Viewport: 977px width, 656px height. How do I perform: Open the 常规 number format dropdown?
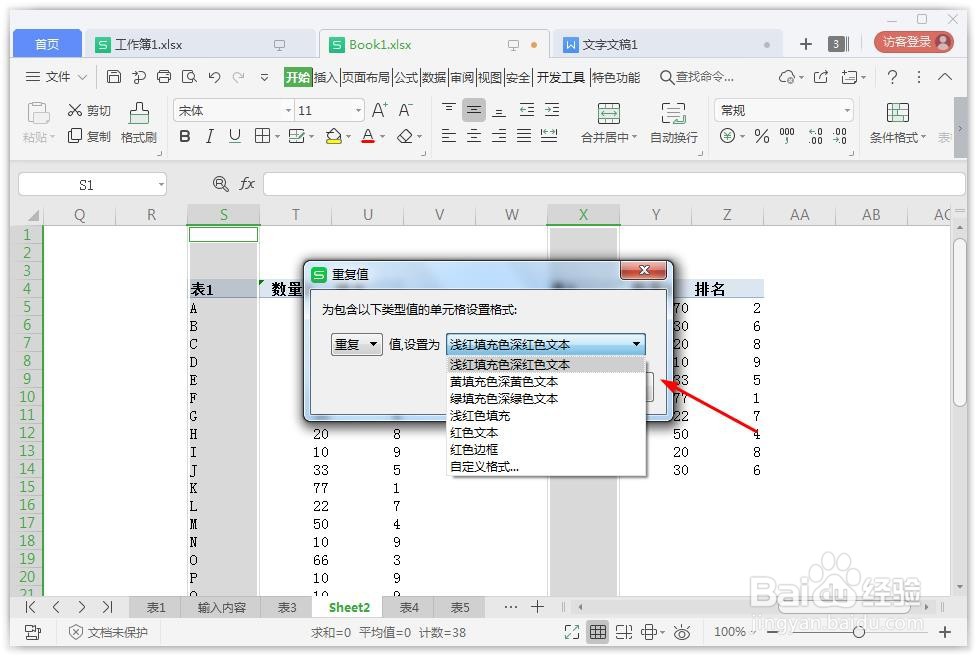click(783, 109)
